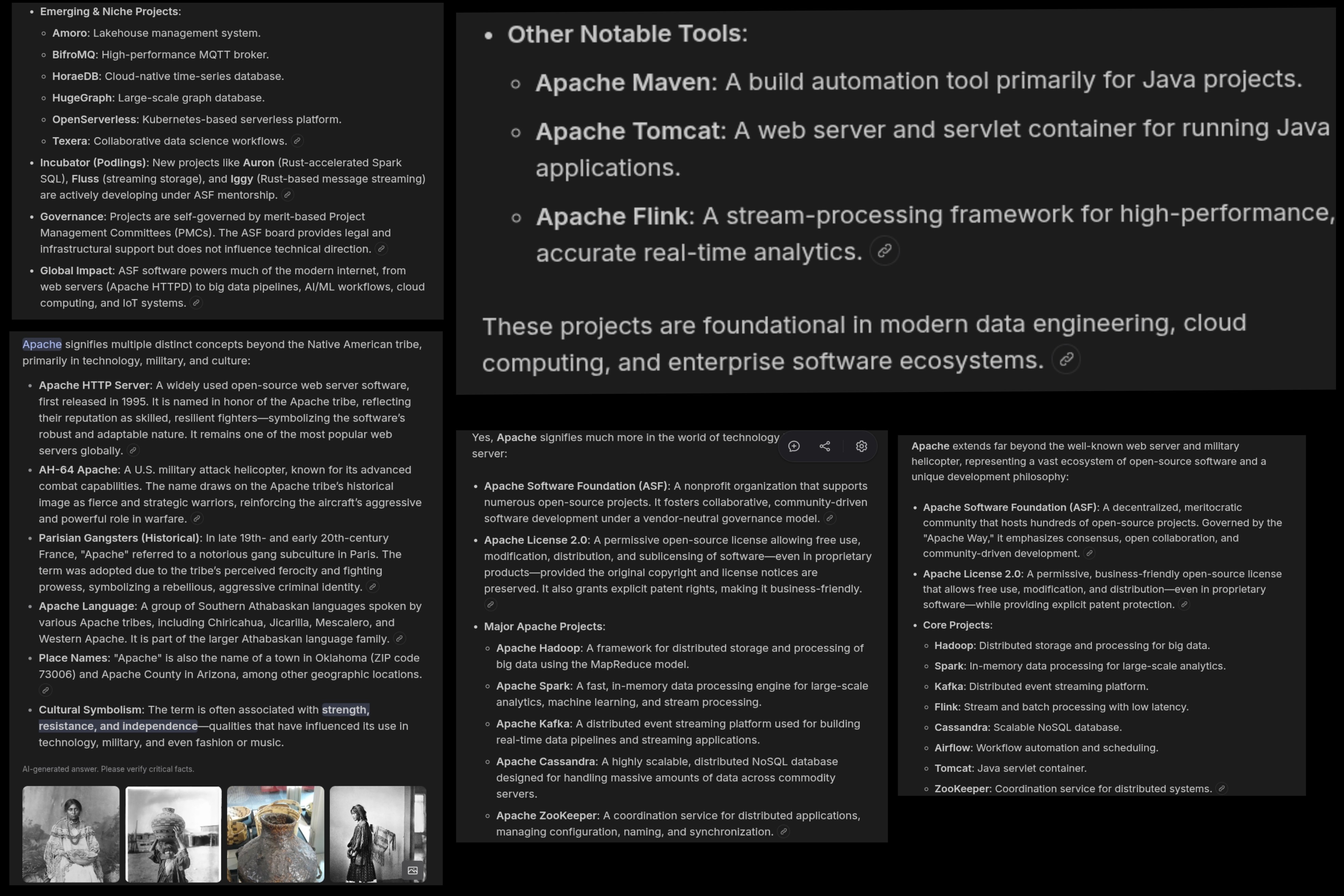1344x896 pixels.
Task: Click citation link after 'enterprise software ecosystems'
Action: (1066, 359)
